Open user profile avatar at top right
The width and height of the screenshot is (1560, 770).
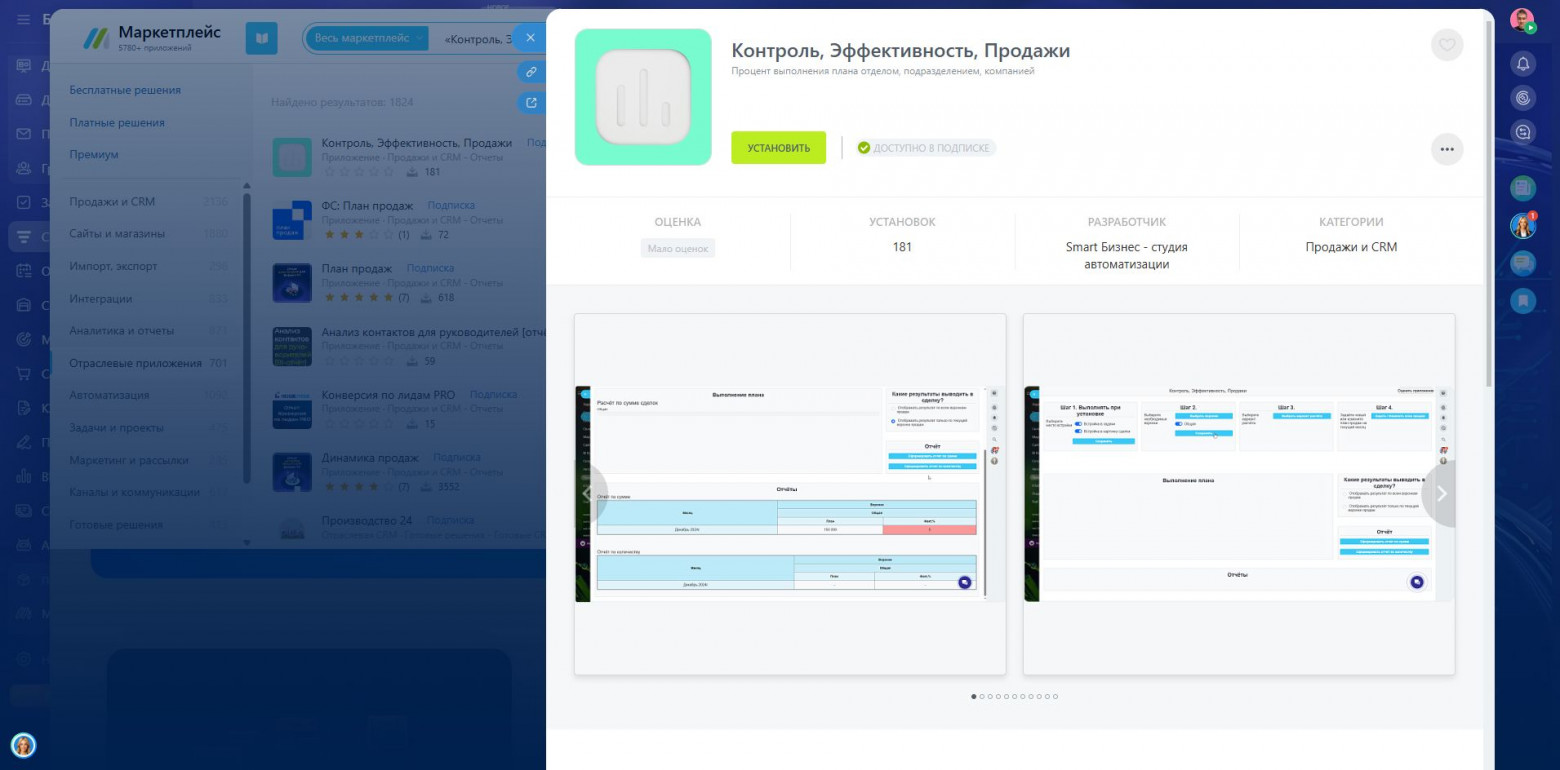point(1522,21)
